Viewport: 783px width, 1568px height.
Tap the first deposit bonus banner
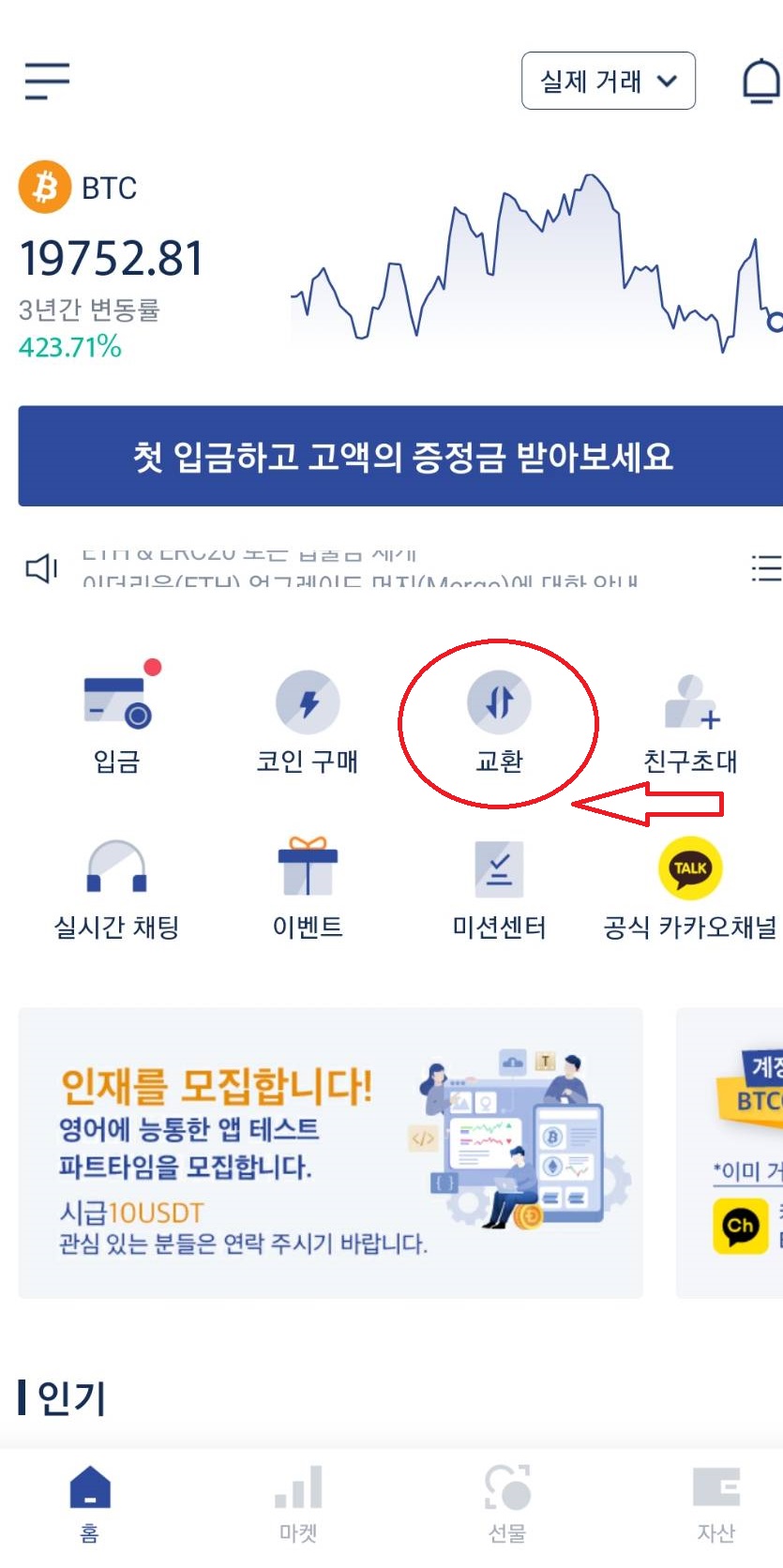pyautogui.click(x=400, y=456)
